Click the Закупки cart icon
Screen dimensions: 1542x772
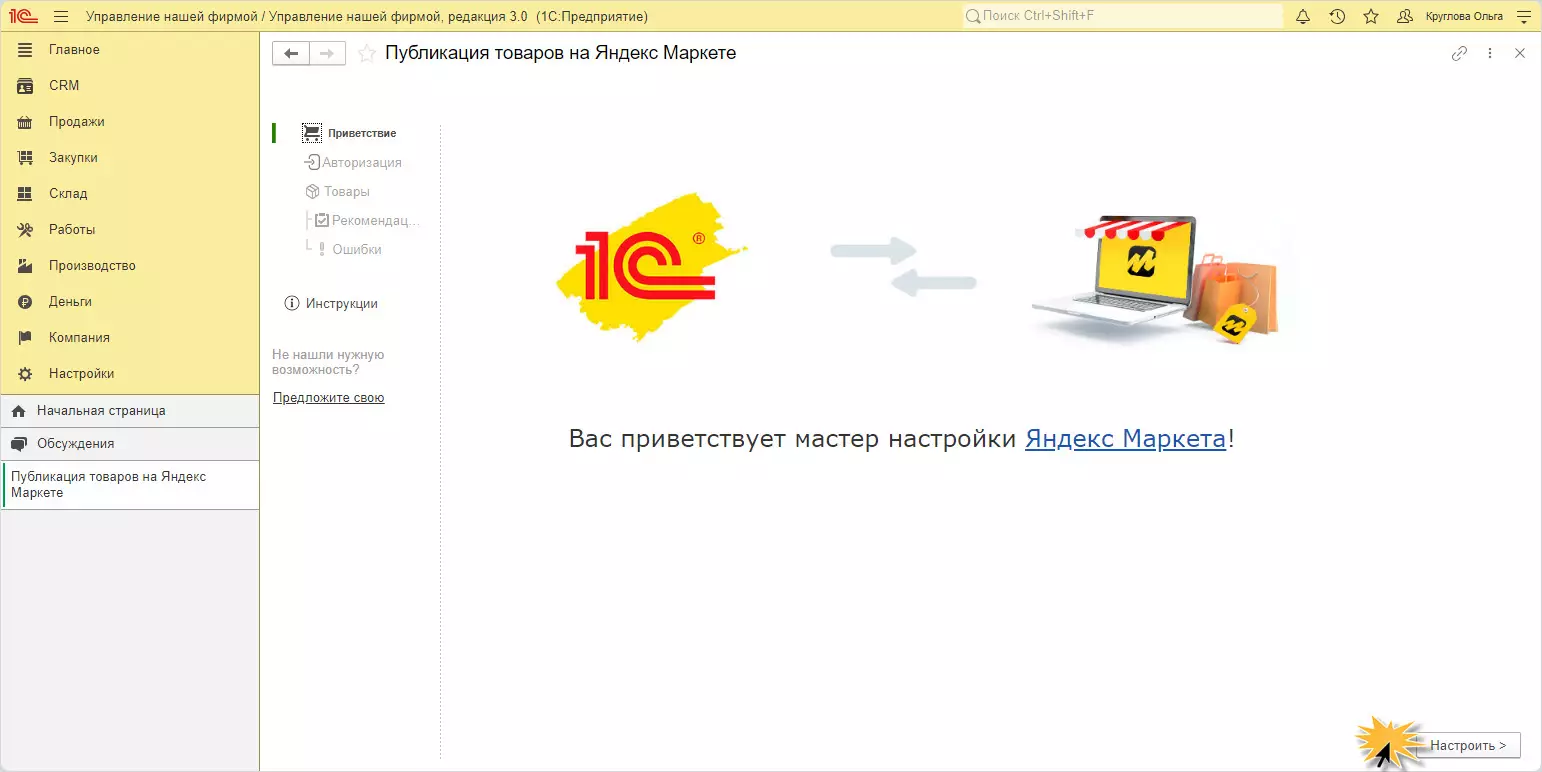point(26,158)
